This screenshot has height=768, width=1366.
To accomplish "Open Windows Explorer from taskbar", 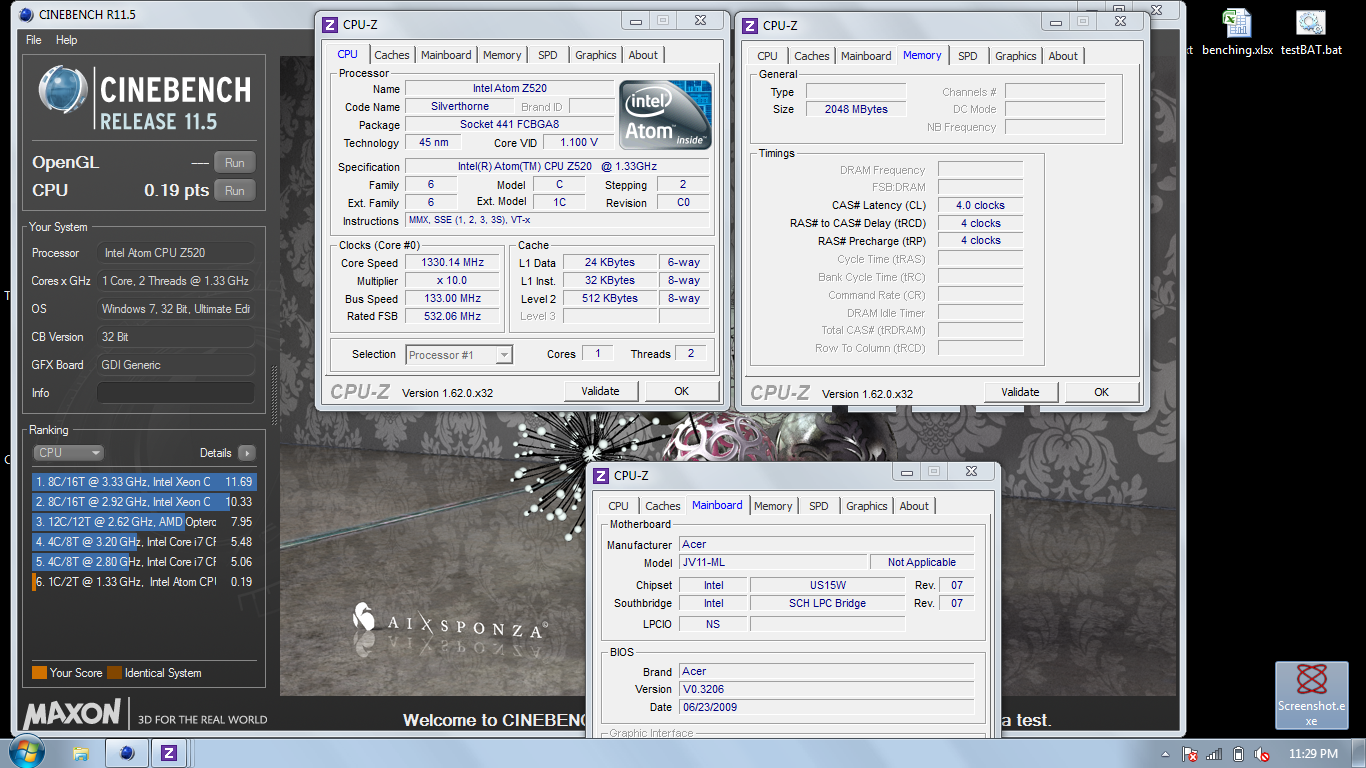I will (x=81, y=753).
